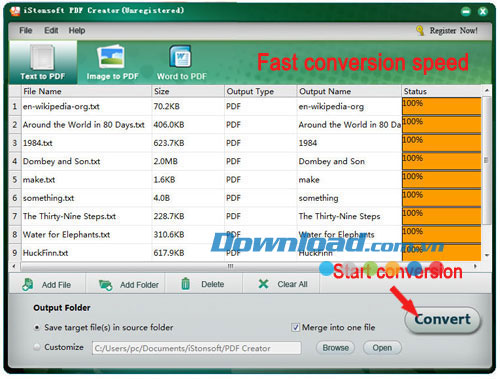Click the Add File button label

tap(56, 285)
